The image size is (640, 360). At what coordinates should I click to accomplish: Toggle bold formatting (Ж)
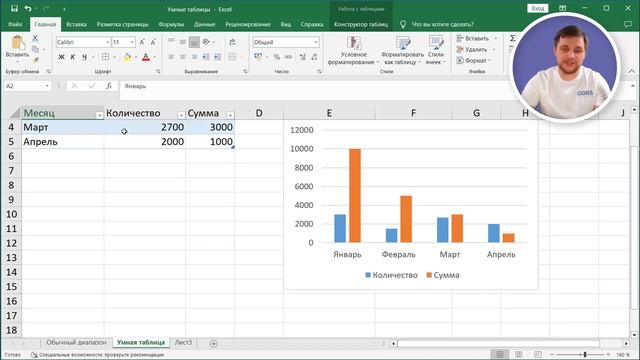[61, 57]
